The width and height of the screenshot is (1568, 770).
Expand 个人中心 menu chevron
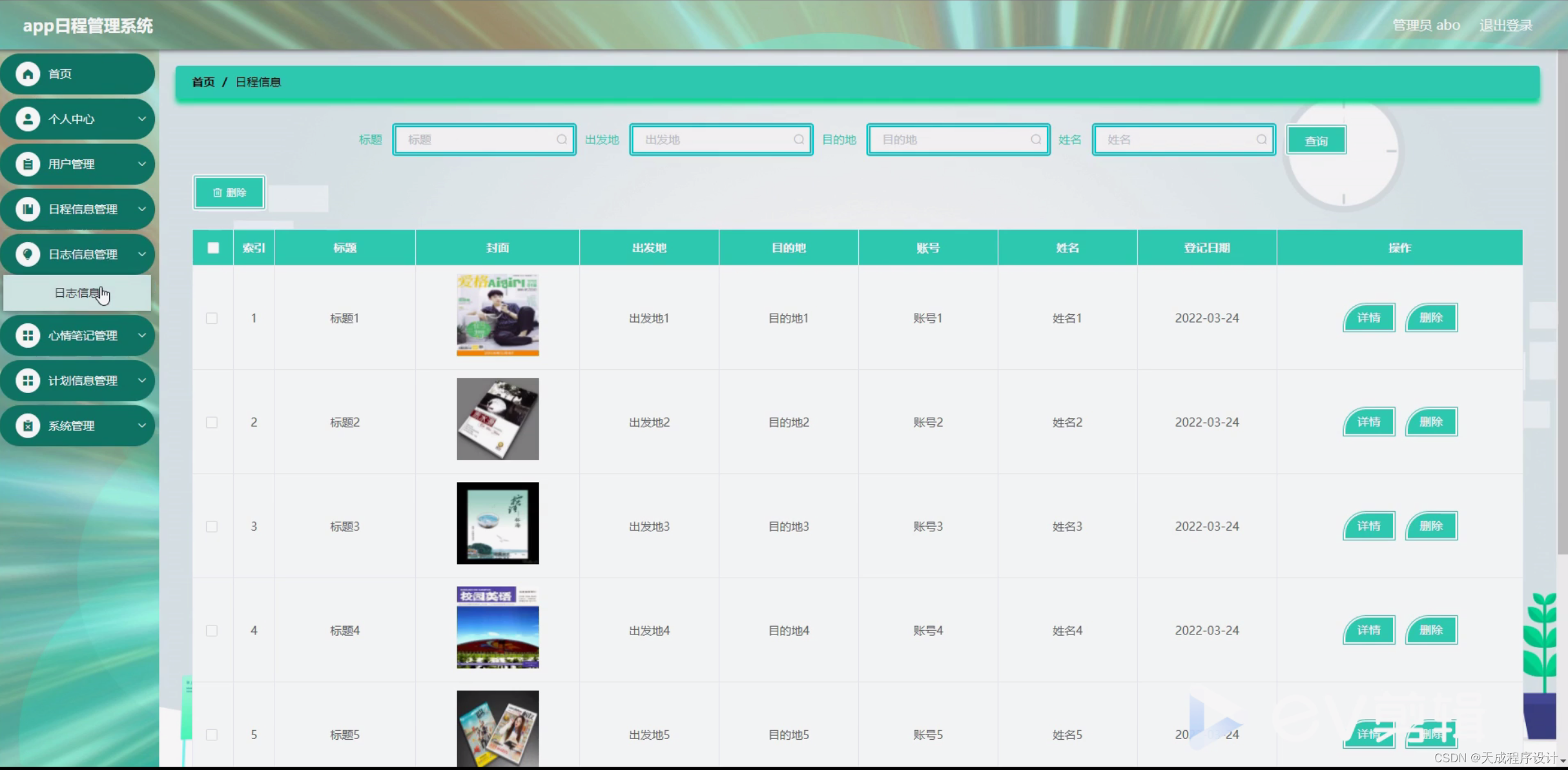click(x=142, y=119)
